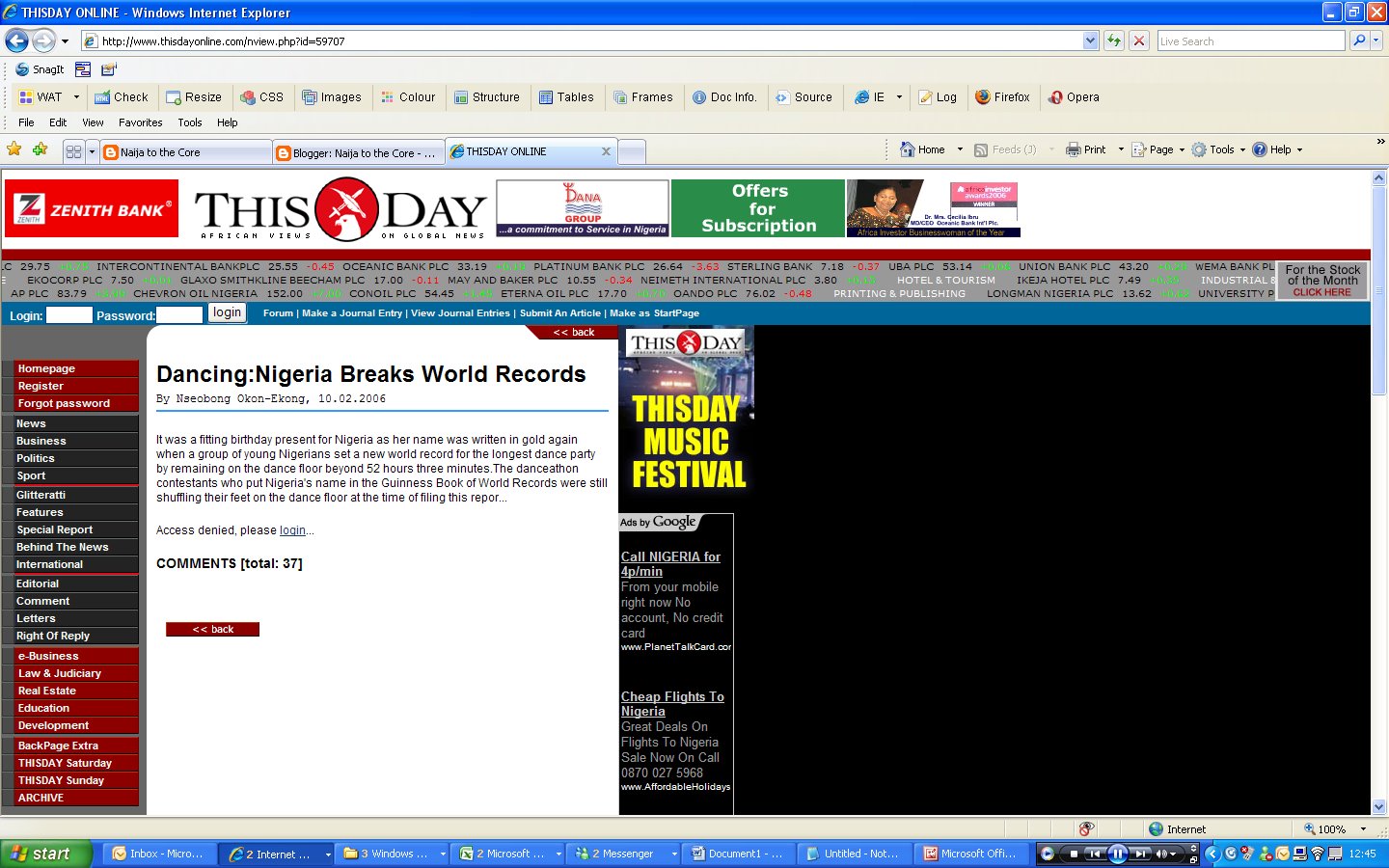Click the Cheap Flights To Nigeria ad
The height and width of the screenshot is (868, 1389).
672,704
